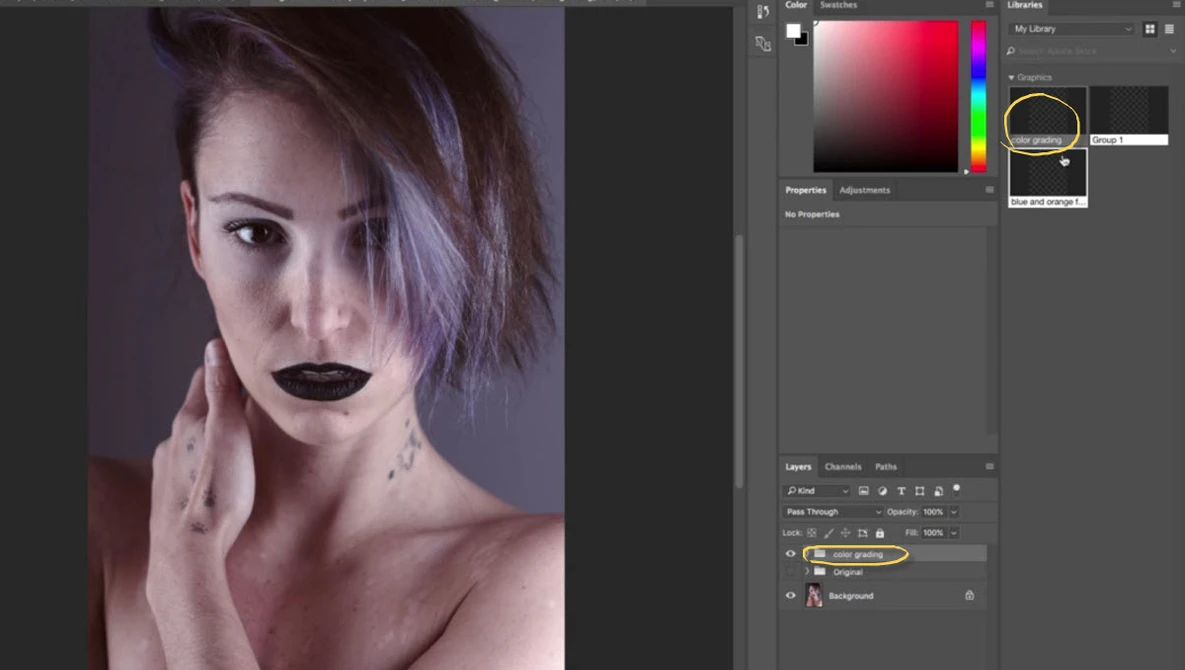Filter layers by type layers icon

pyautogui.click(x=901, y=491)
